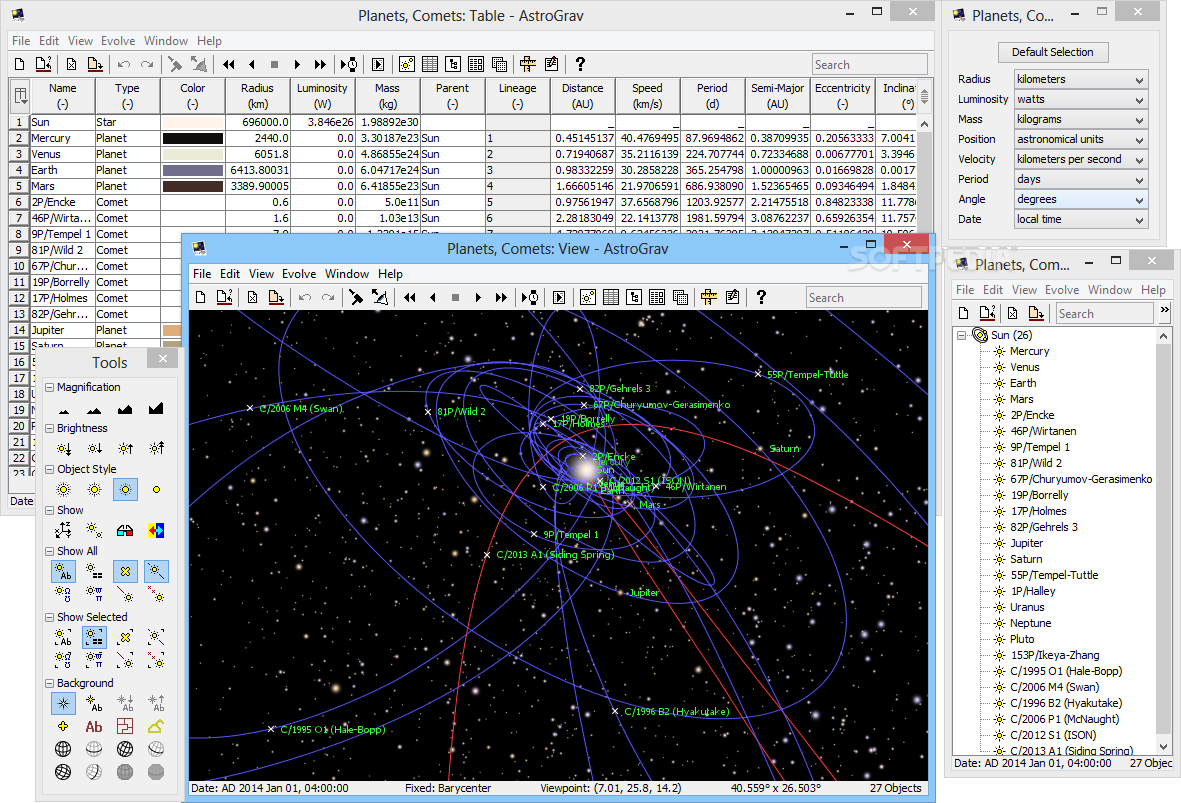Click the Name column header in the table
Image resolution: width=1181 pixels, height=803 pixels.
tap(63, 96)
